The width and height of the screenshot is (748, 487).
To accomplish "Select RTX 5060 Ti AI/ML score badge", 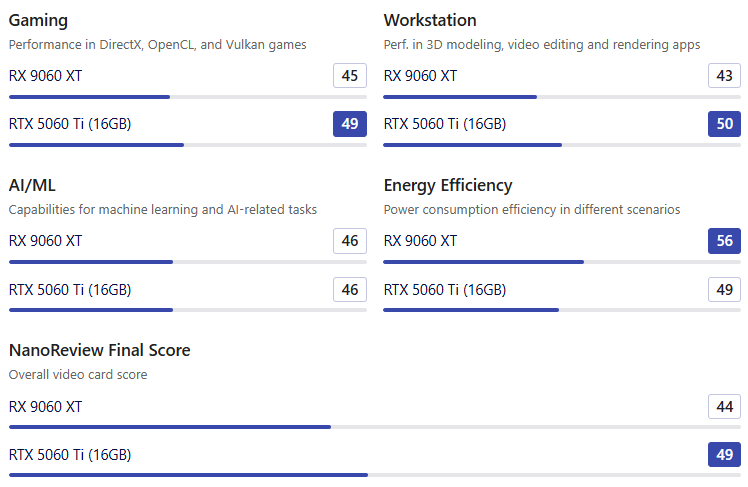I will (350, 290).
